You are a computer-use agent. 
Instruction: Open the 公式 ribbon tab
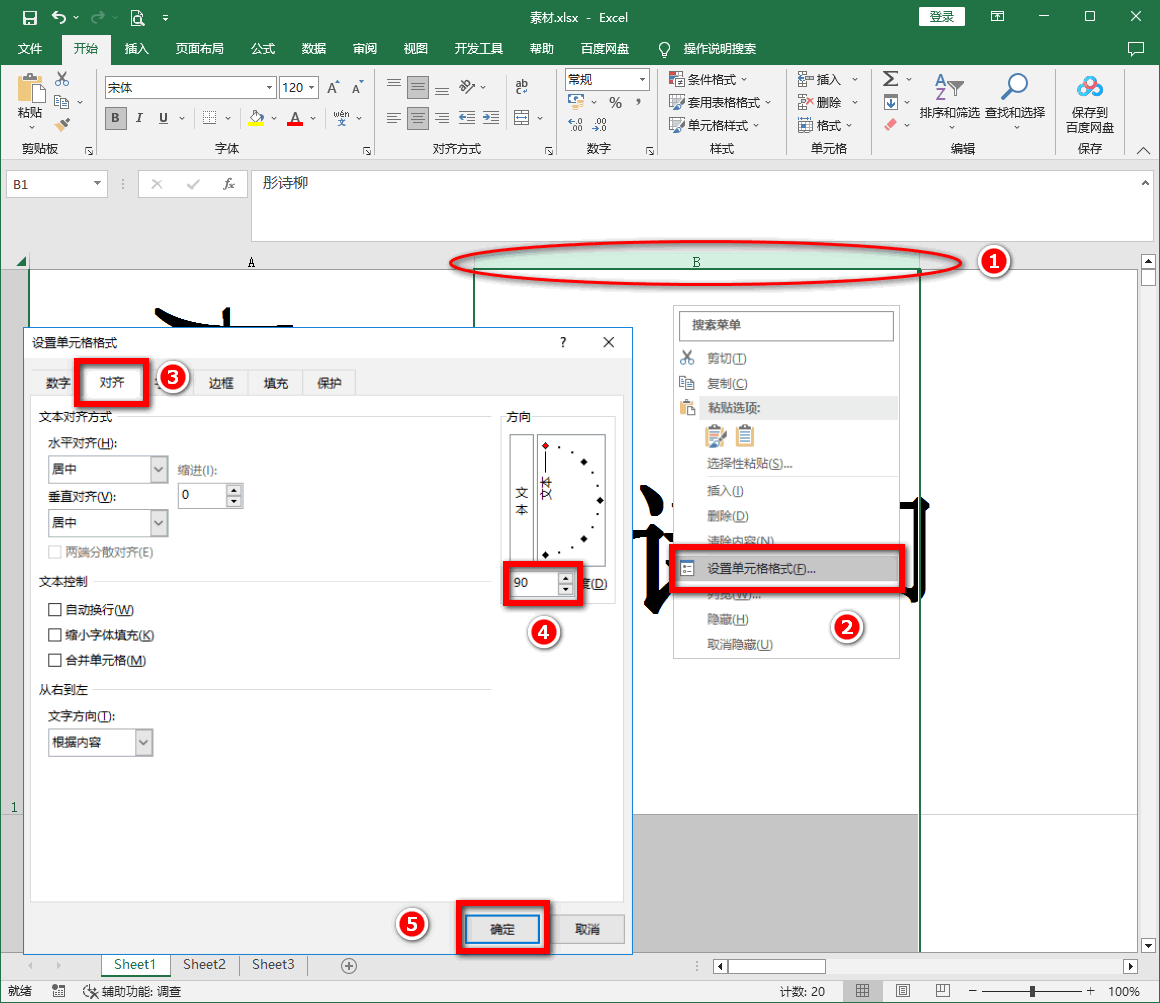tap(263, 49)
